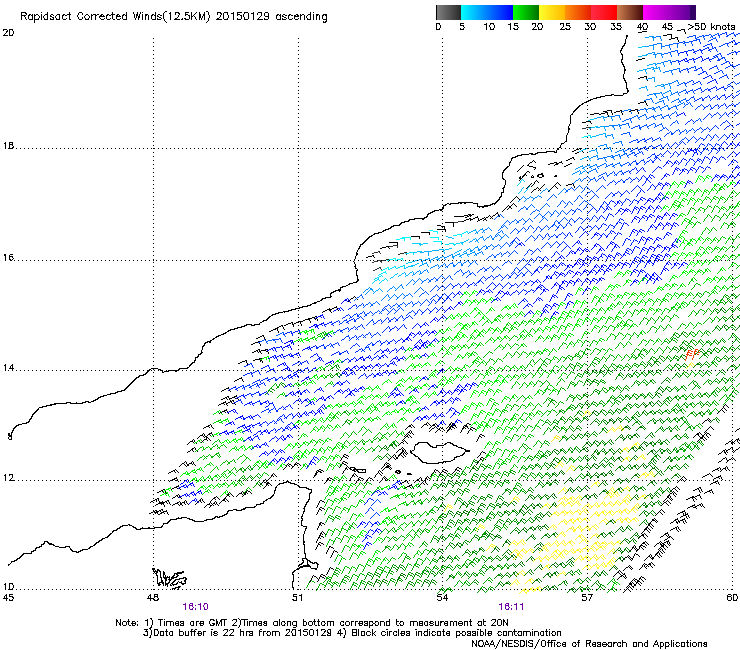Viewport: 740px width, 650px height.
Task: Click the latitude label "12" on left axis
Action: (x=8, y=478)
